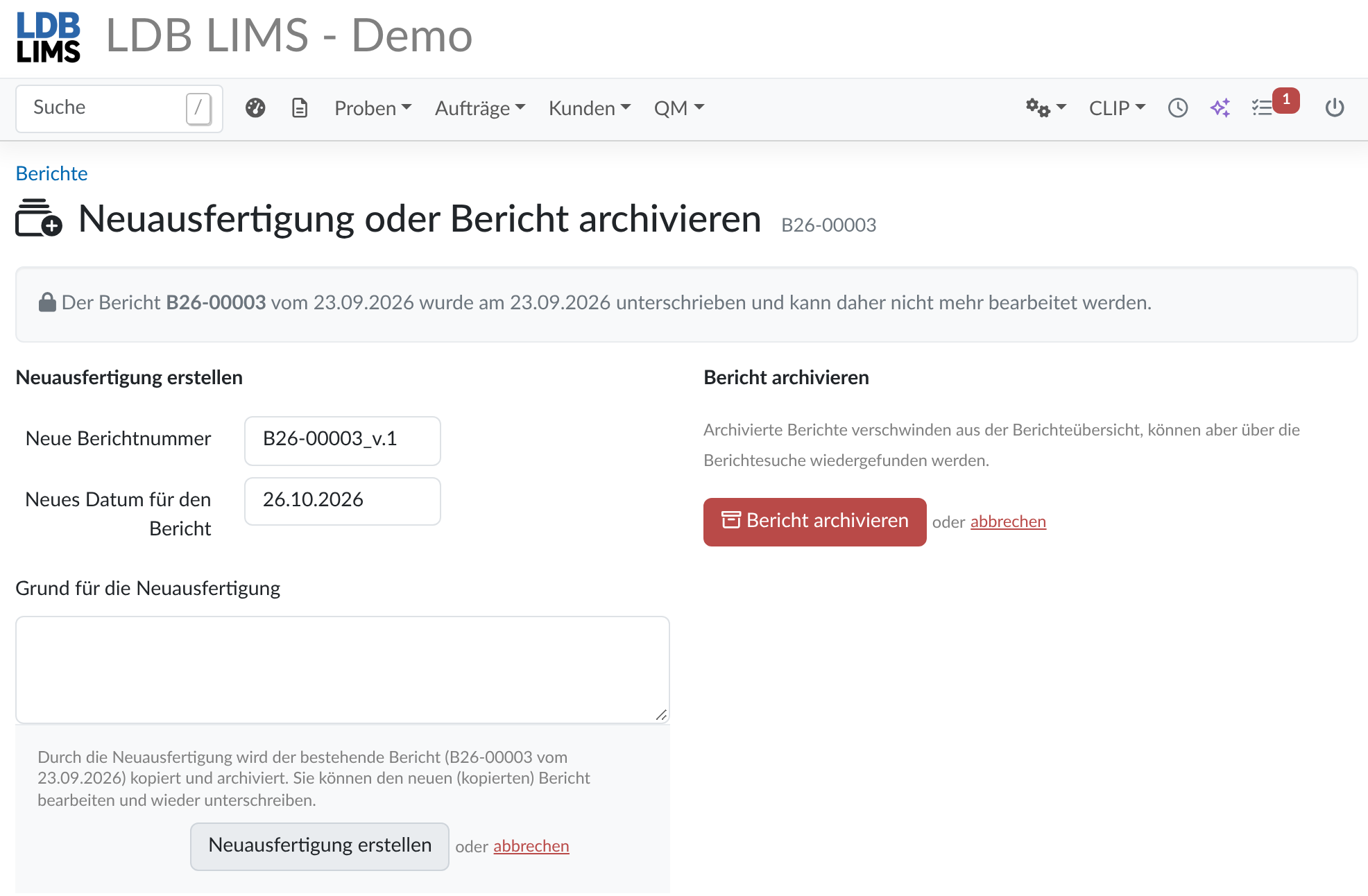The height and width of the screenshot is (896, 1368).
Task: Click the Bericht archivieren section heading
Action: point(787,378)
